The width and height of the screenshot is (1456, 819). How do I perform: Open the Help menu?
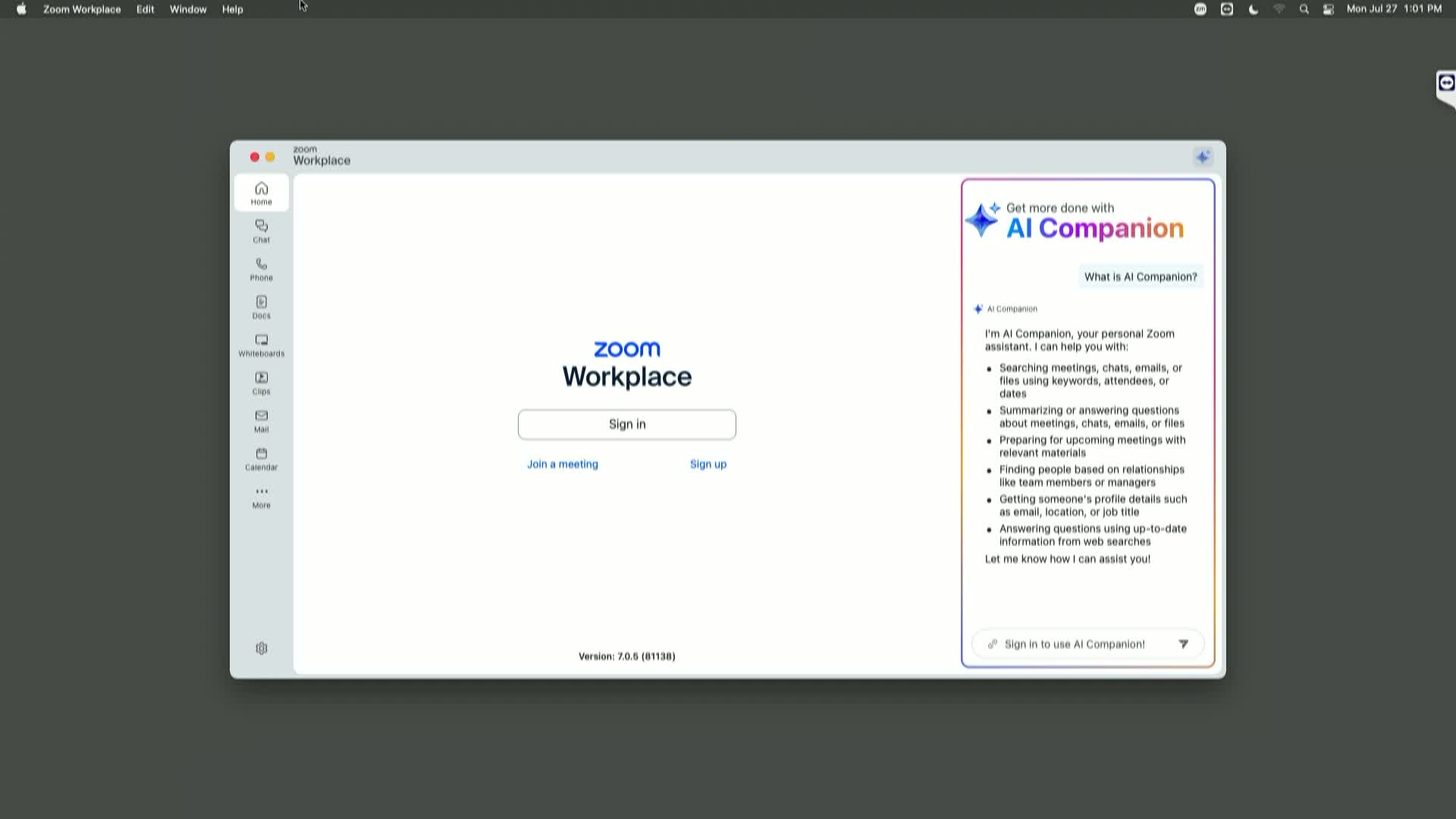[x=233, y=9]
